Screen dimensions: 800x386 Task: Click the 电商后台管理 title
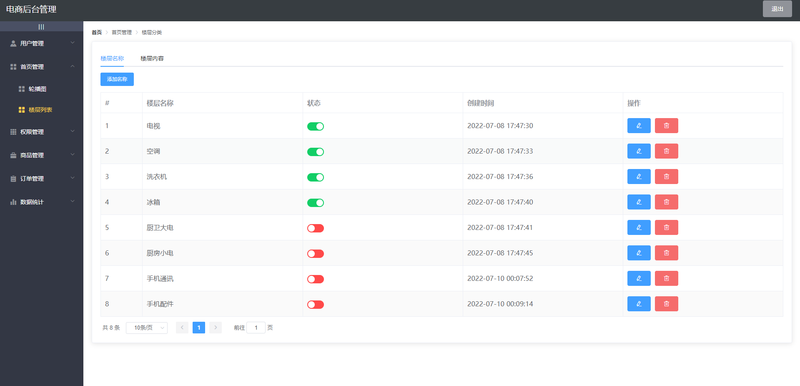tap(31, 9)
